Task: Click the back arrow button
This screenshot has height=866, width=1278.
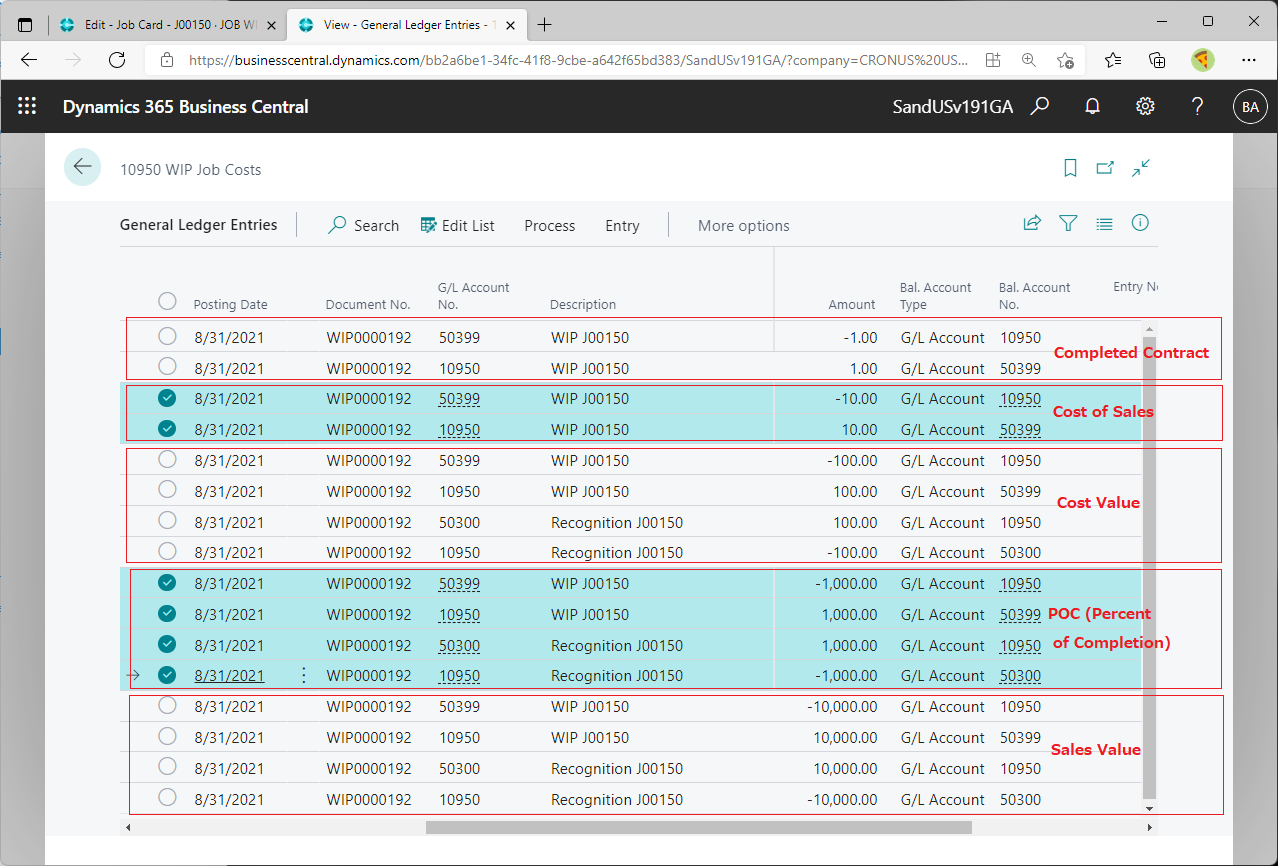Action: pos(82,168)
